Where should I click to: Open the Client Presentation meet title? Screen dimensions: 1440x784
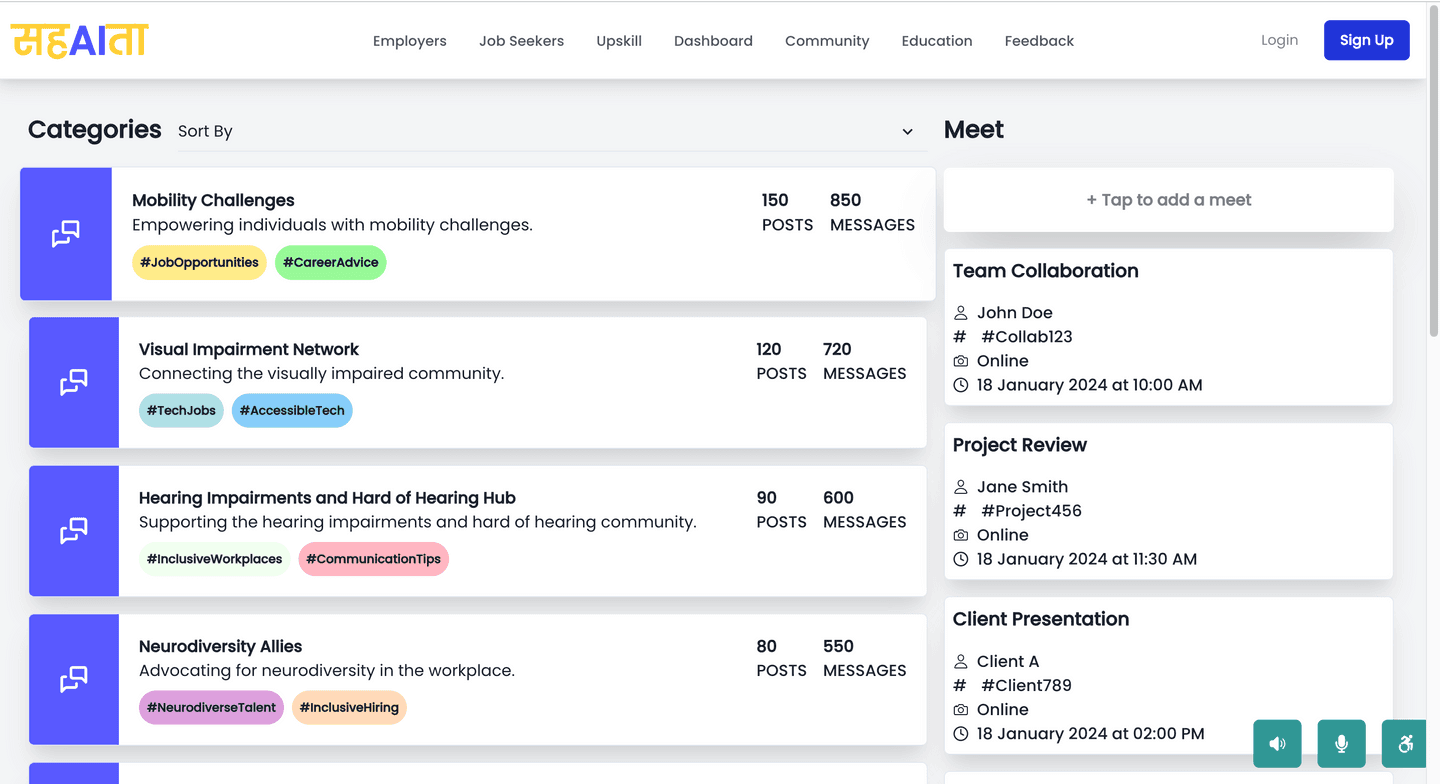1040,619
